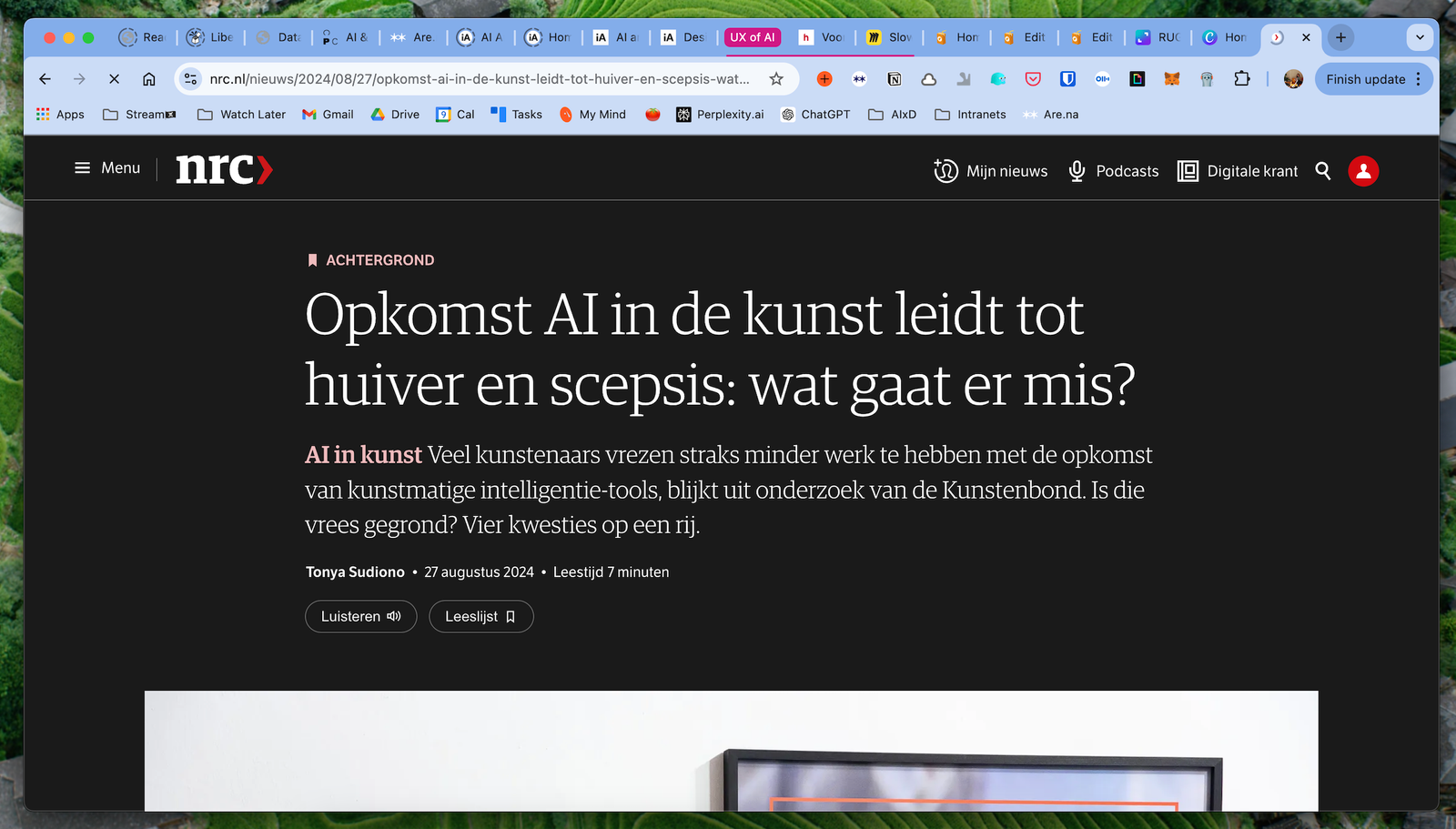Bookmark this page with the star icon
Image resolution: width=1456 pixels, height=829 pixels.
point(776,79)
